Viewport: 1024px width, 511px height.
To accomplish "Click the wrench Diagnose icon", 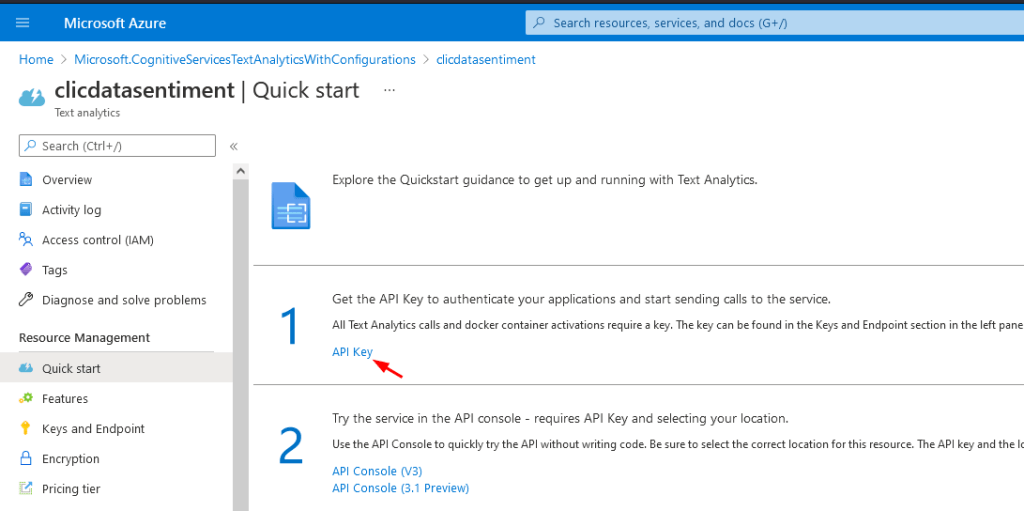I will [x=25, y=300].
